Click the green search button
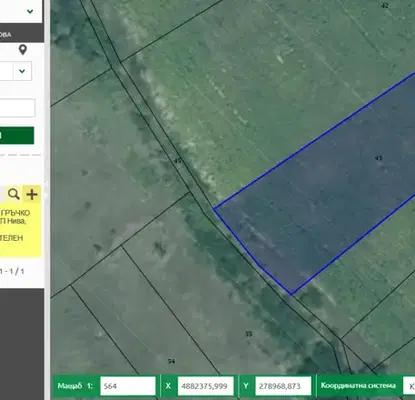415x400 pixels. tap(17, 135)
